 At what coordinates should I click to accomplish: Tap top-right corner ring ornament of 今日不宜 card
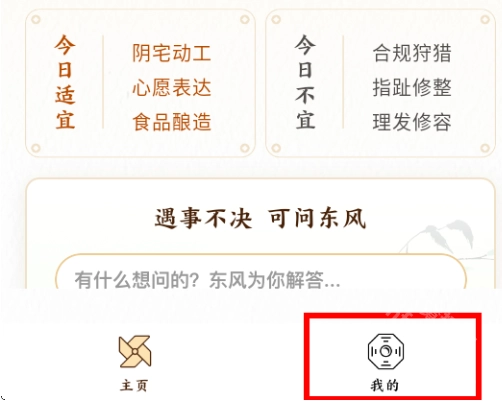pos(485,19)
